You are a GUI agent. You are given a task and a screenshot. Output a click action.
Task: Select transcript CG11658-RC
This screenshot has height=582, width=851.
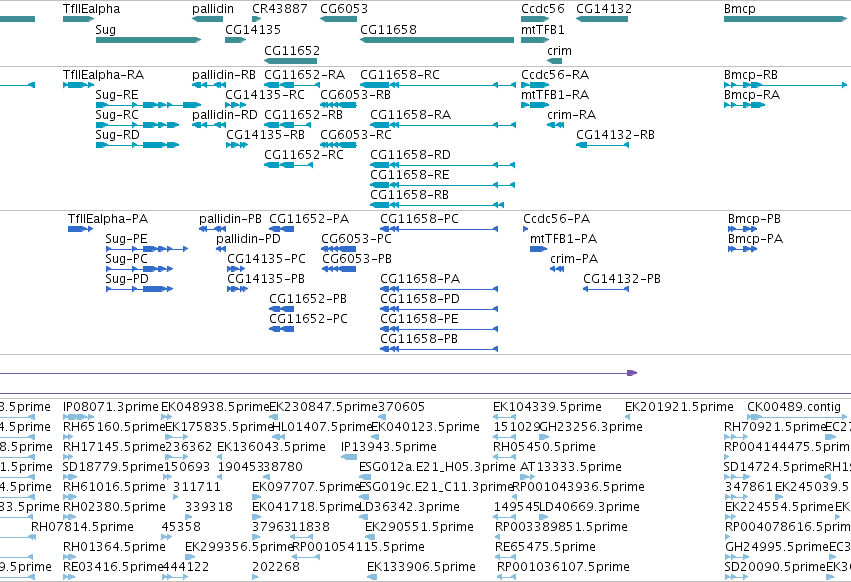click(x=437, y=85)
